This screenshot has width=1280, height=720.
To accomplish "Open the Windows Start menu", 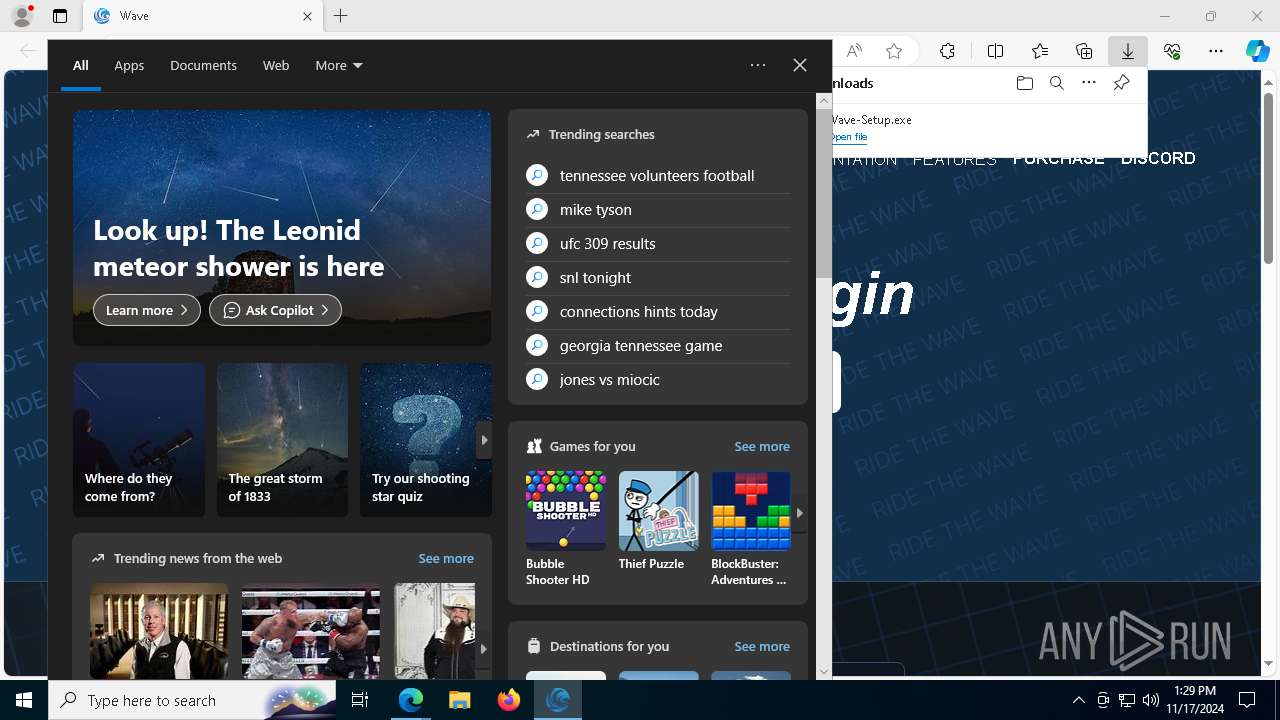I will tap(24, 700).
